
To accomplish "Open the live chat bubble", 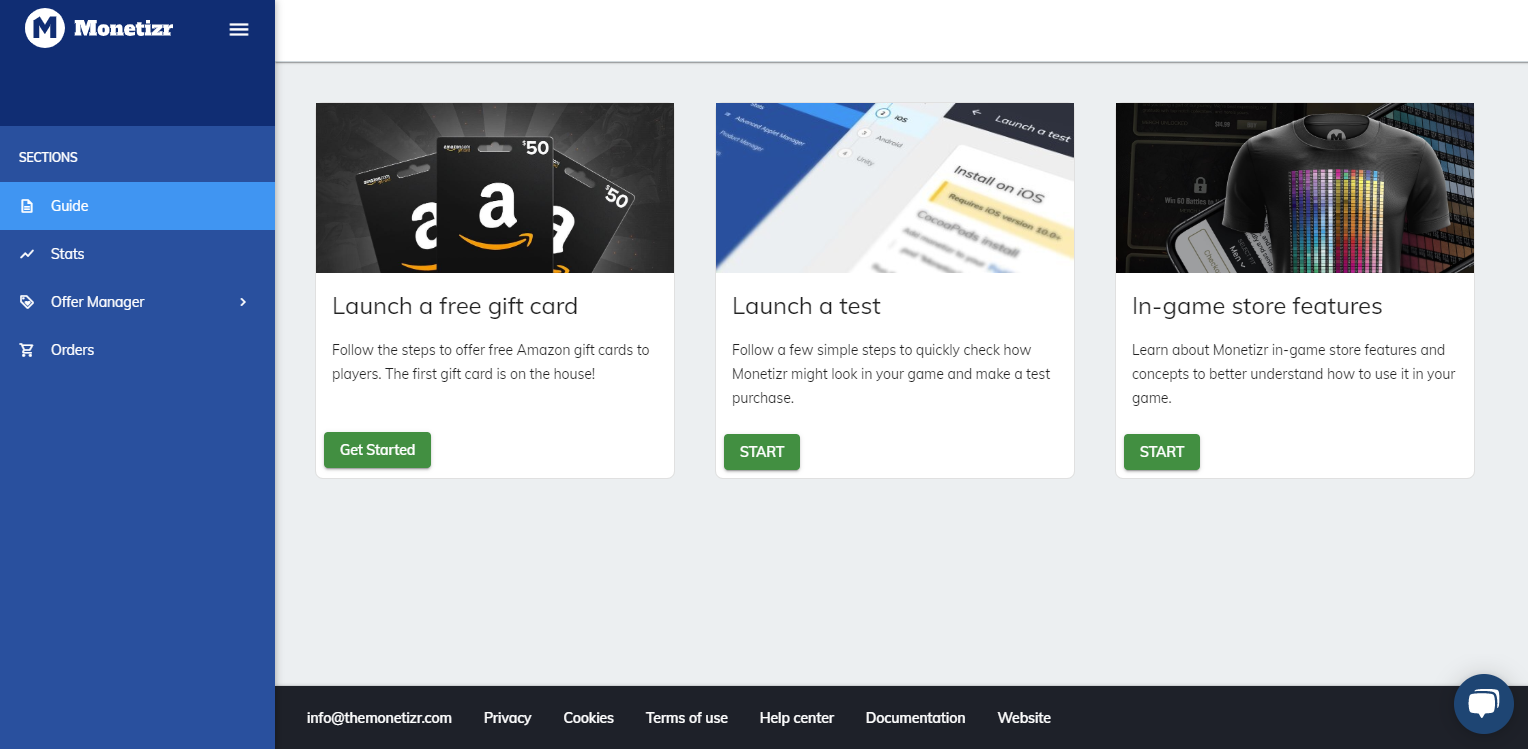I will pyautogui.click(x=1483, y=704).
